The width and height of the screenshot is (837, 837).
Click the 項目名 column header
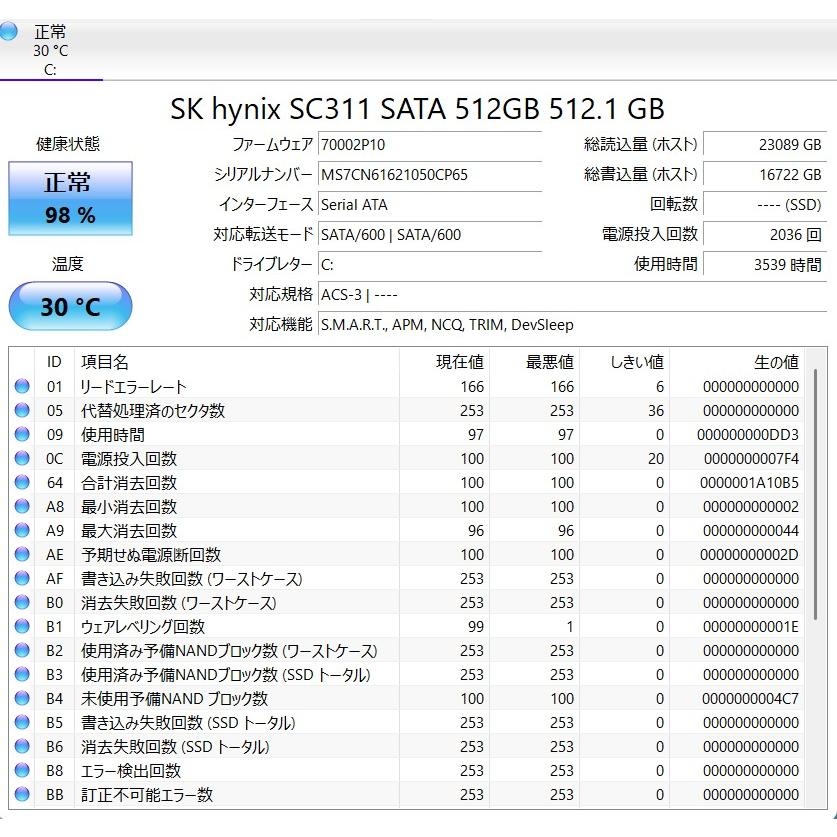(x=236, y=362)
